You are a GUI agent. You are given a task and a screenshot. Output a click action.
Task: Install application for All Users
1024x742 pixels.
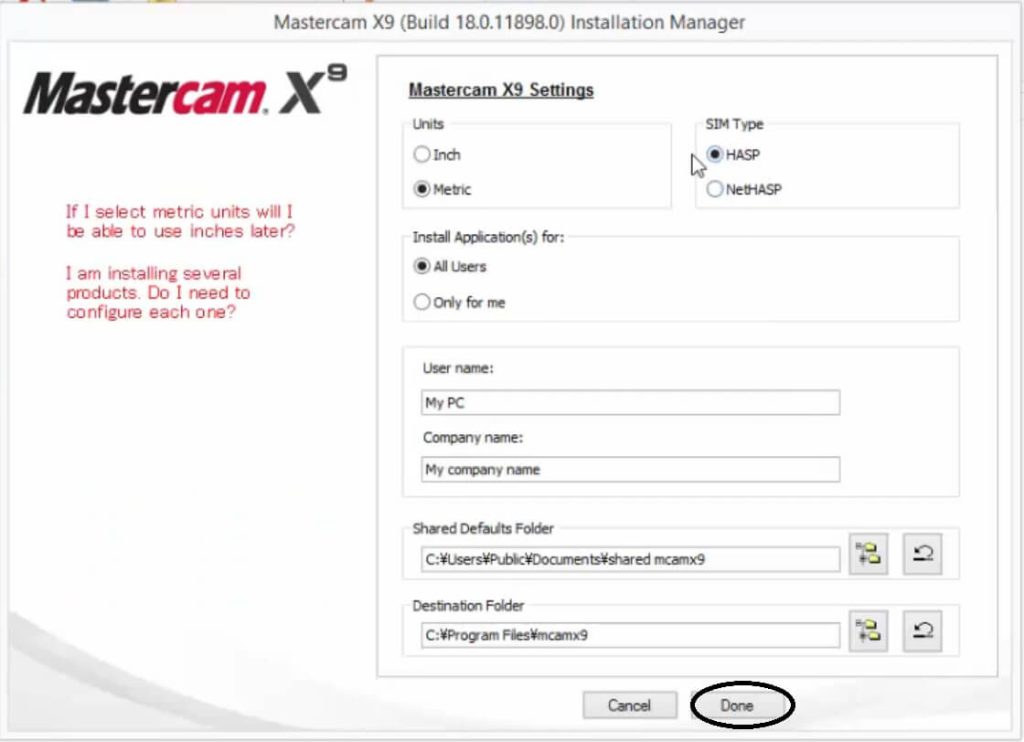pyautogui.click(x=422, y=267)
